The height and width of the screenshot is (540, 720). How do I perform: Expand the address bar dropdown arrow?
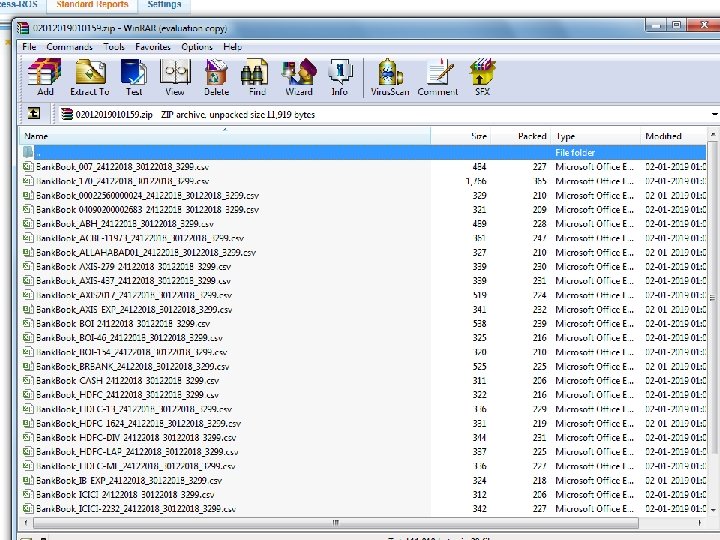(x=714, y=114)
